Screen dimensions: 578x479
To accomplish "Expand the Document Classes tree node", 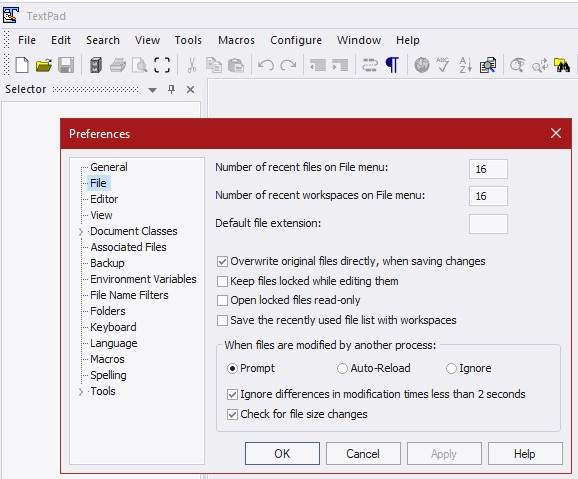I will pos(81,232).
